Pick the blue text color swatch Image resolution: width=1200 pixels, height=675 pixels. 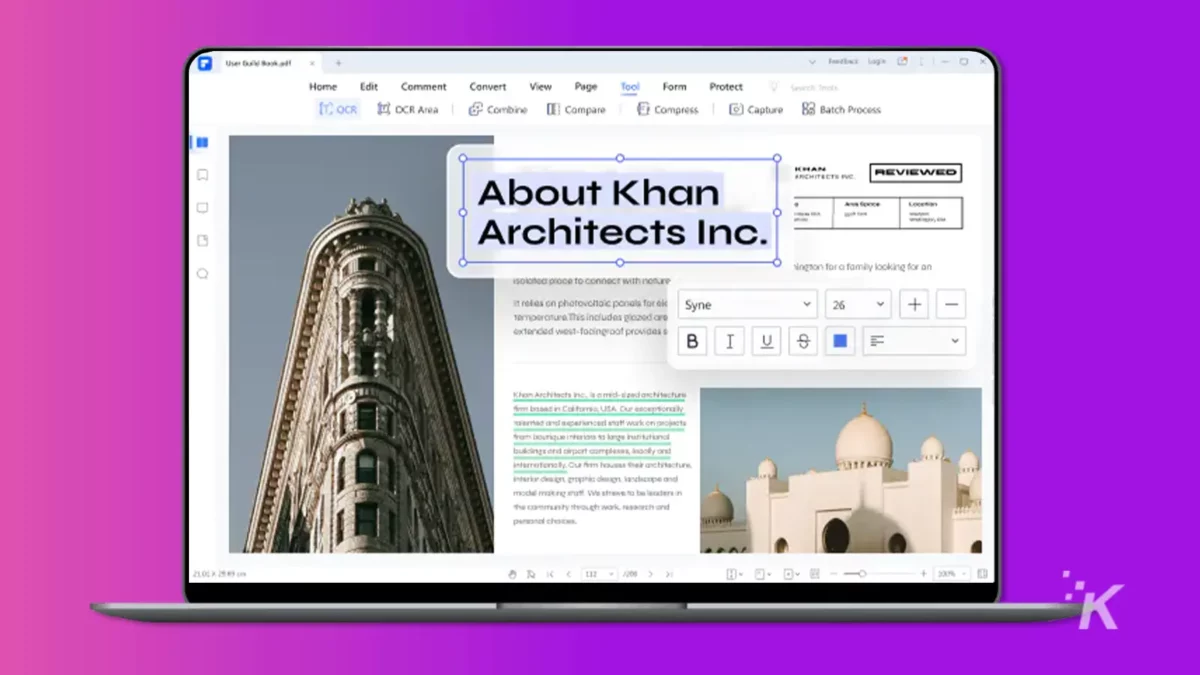point(840,341)
